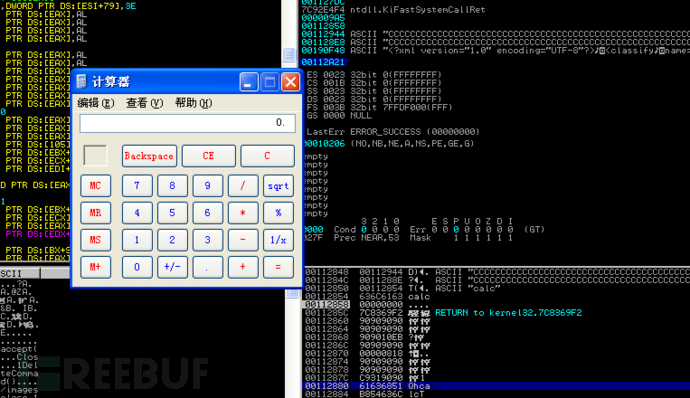Click the minus (-) button

tap(243, 240)
